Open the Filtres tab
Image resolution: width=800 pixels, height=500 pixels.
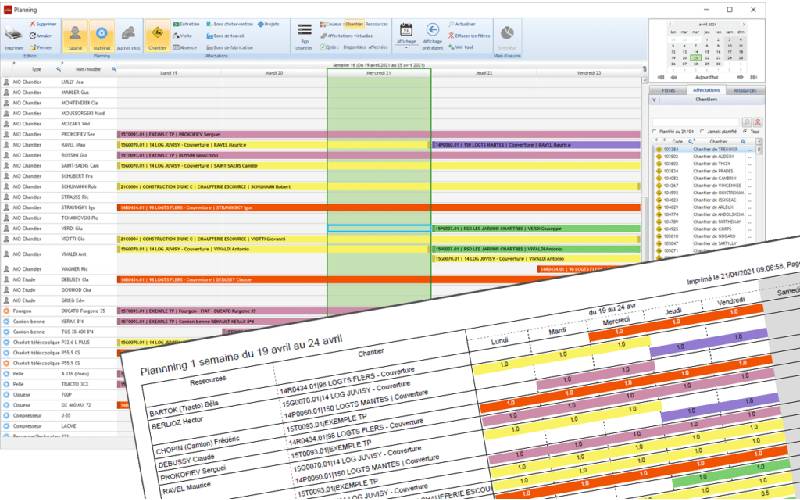(x=668, y=90)
